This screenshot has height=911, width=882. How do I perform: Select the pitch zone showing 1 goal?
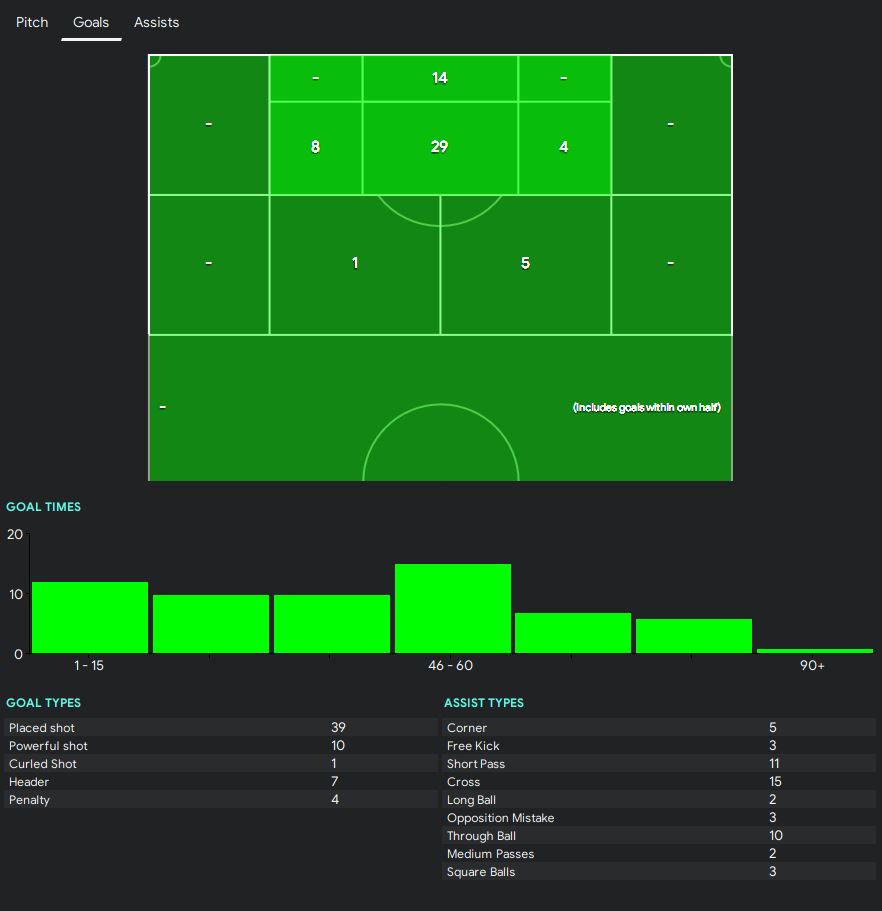pos(355,263)
